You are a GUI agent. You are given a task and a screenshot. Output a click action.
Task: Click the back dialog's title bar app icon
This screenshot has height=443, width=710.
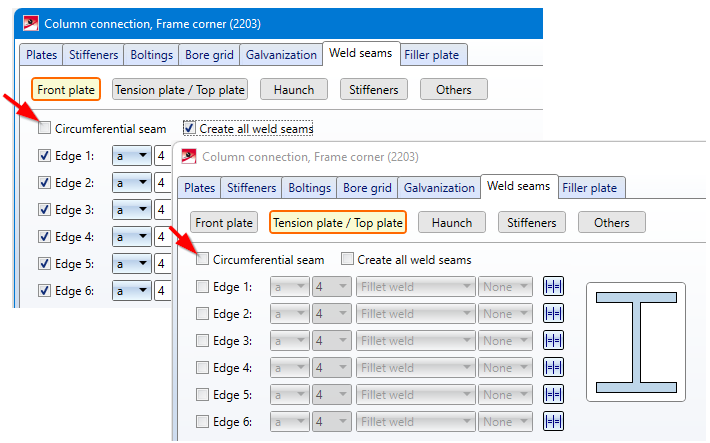(31, 24)
